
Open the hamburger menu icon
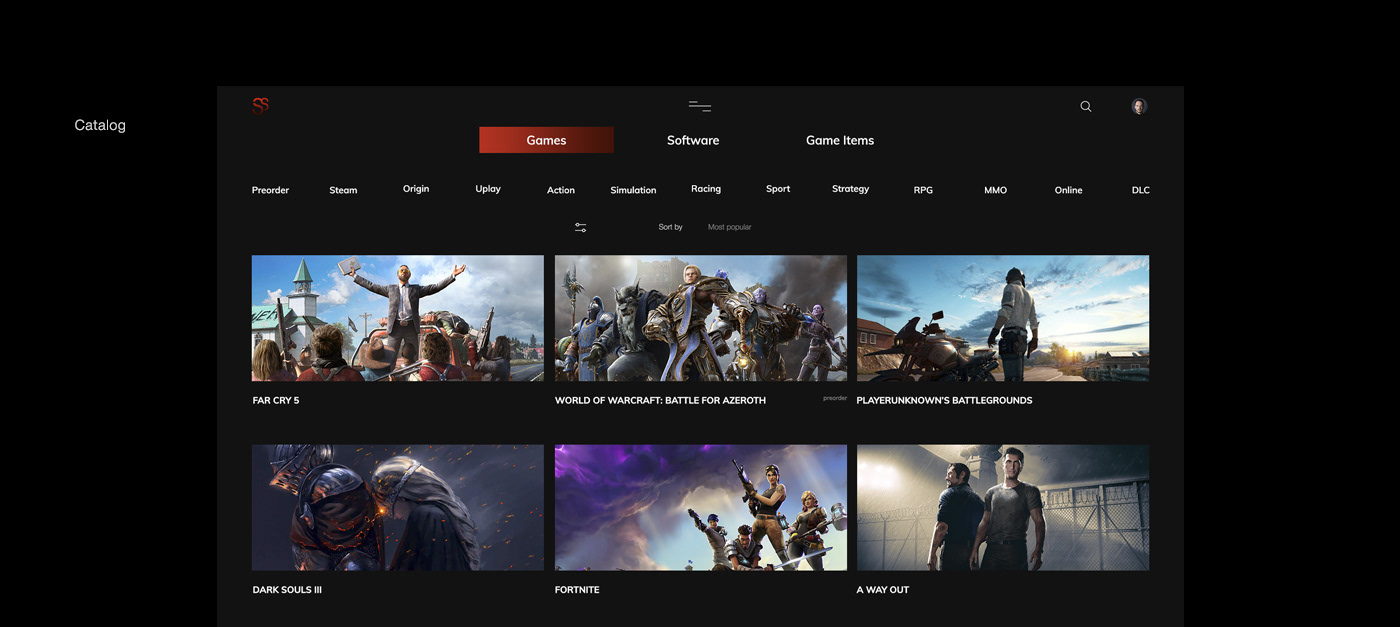coord(700,106)
